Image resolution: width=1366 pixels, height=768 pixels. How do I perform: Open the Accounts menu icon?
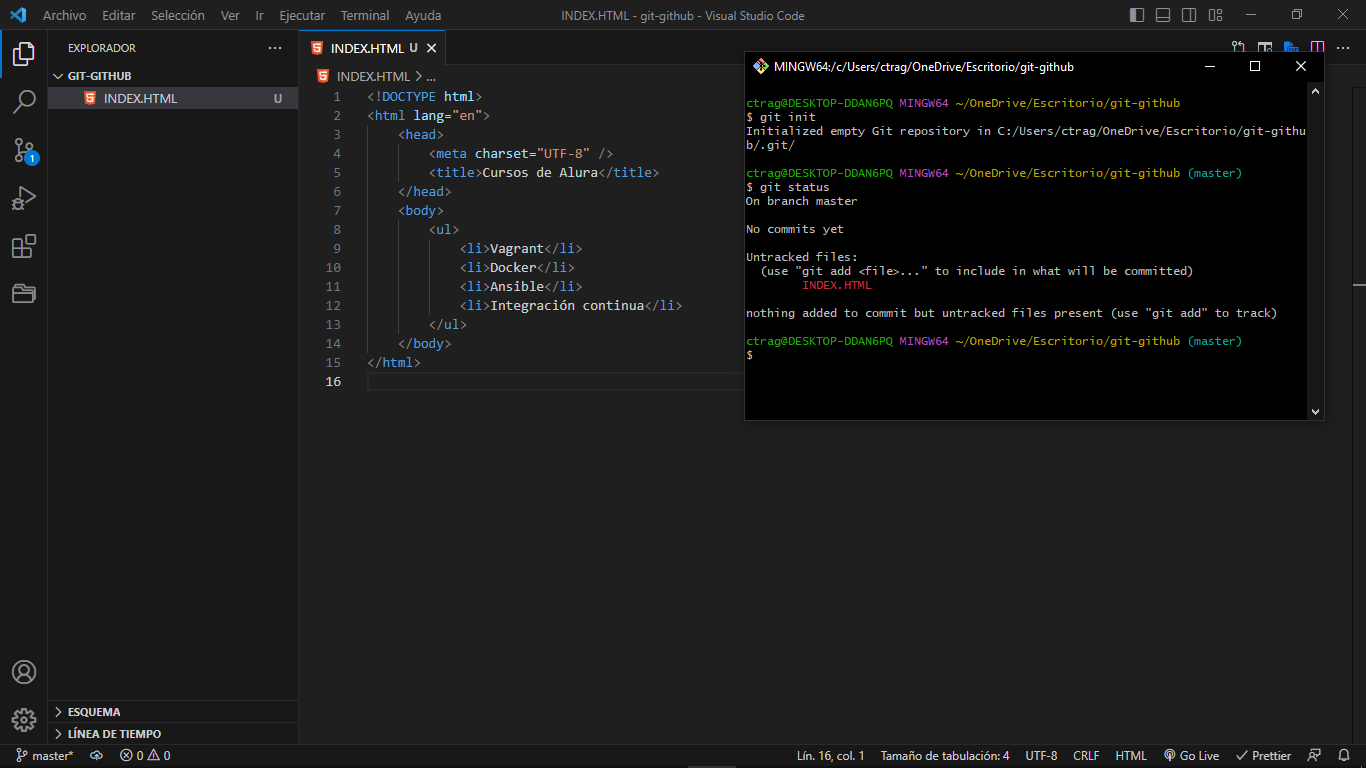click(24, 672)
